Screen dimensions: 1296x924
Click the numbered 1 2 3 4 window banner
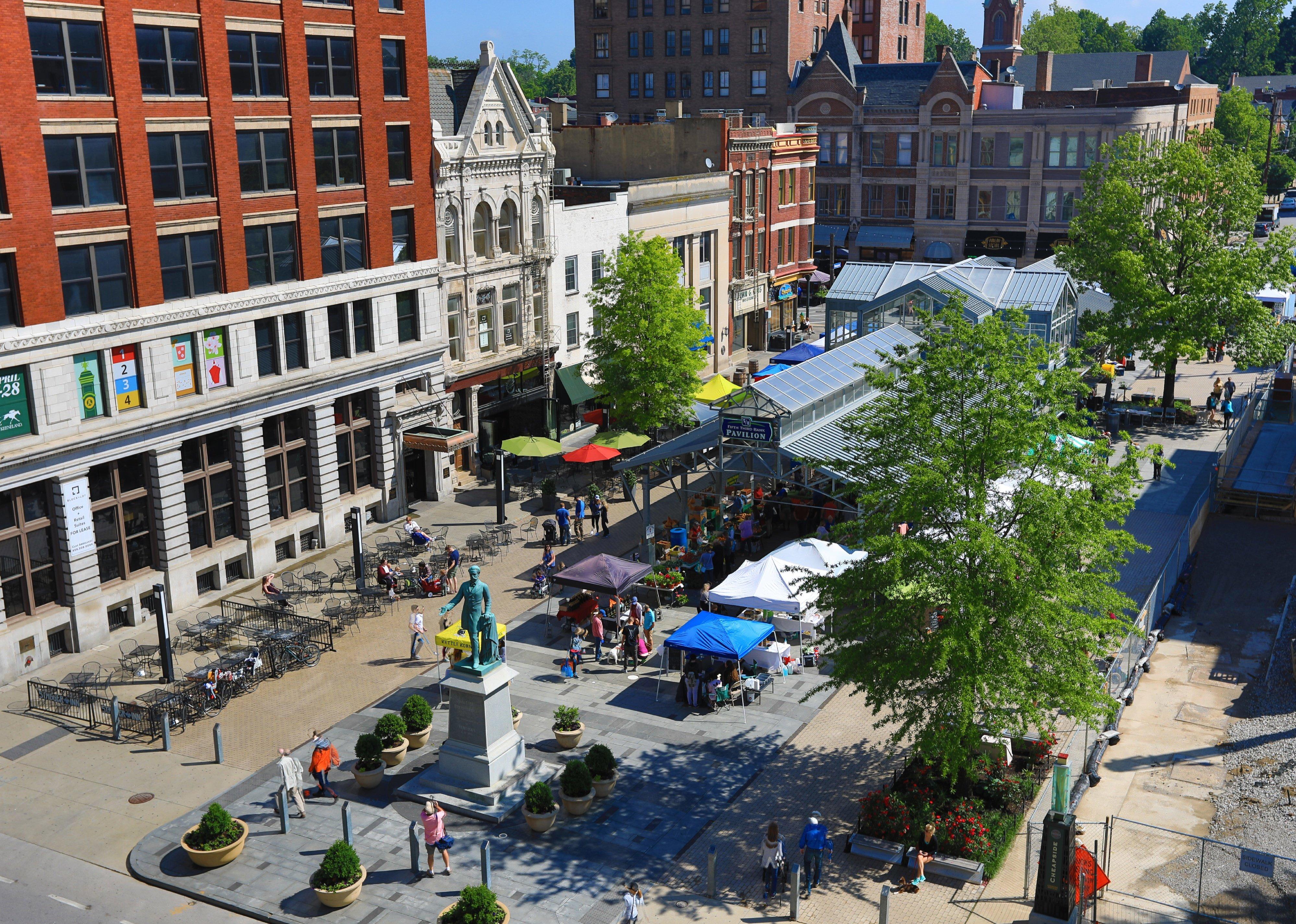tap(126, 377)
